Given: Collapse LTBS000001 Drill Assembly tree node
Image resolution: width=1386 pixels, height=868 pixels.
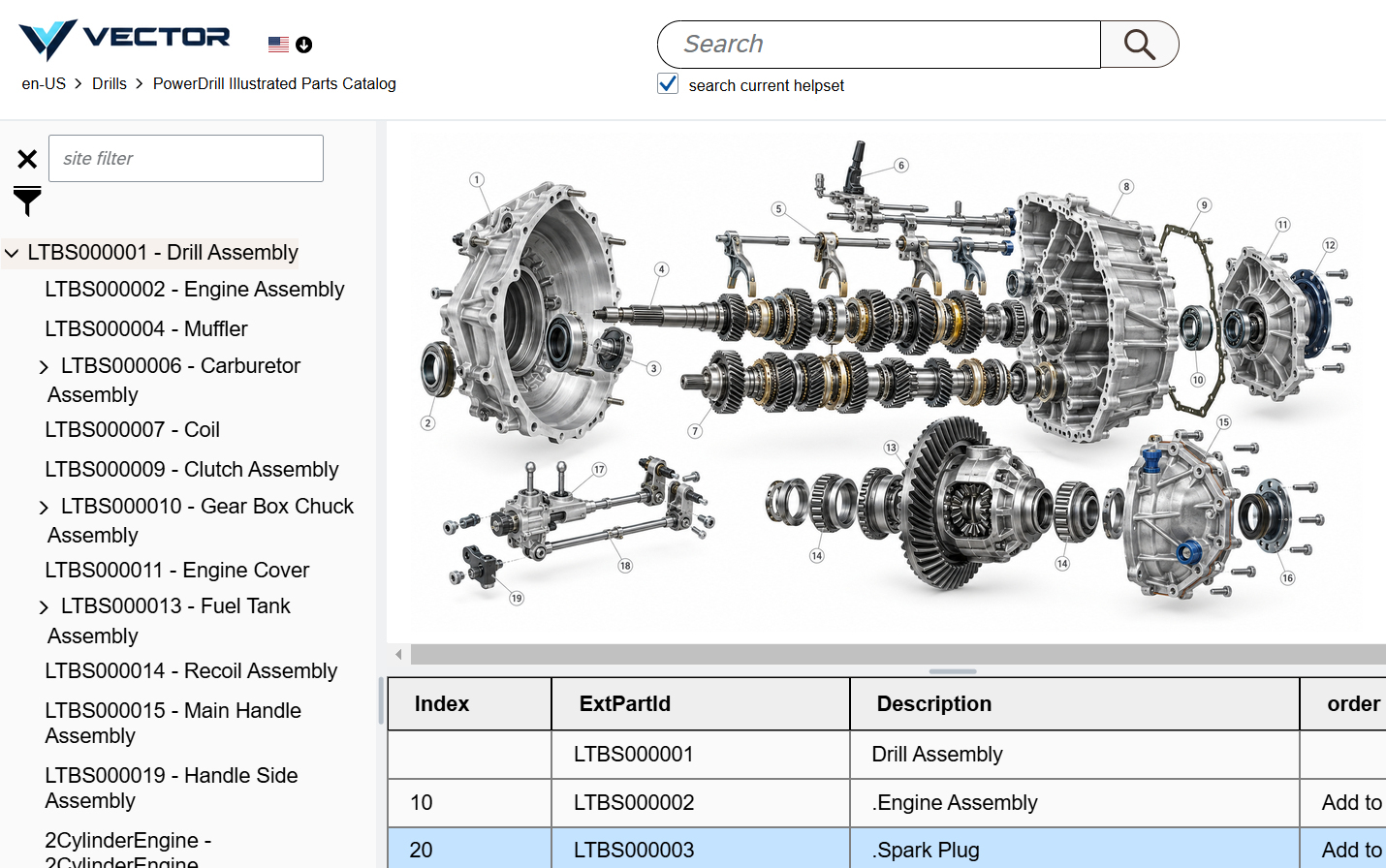Looking at the screenshot, I should coord(12,254).
